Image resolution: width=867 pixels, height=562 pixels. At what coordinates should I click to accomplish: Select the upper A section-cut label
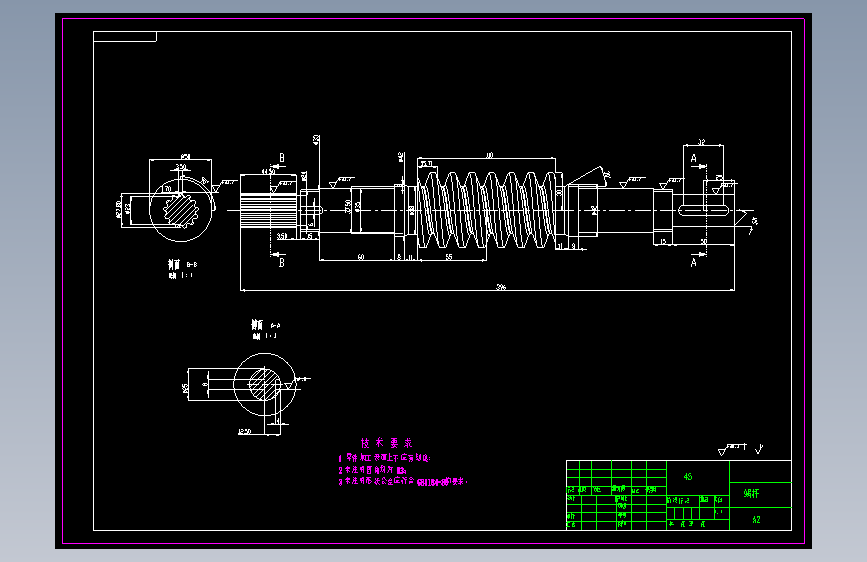coord(694,159)
